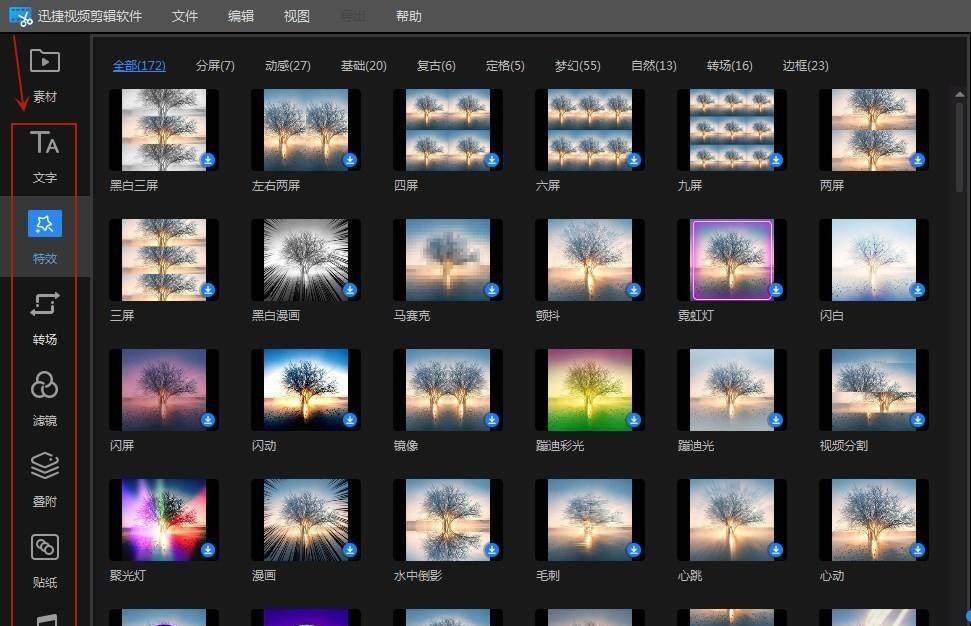Download the 蹦迪光 effect
This screenshot has width=971, height=626.
pyautogui.click(x=776, y=420)
